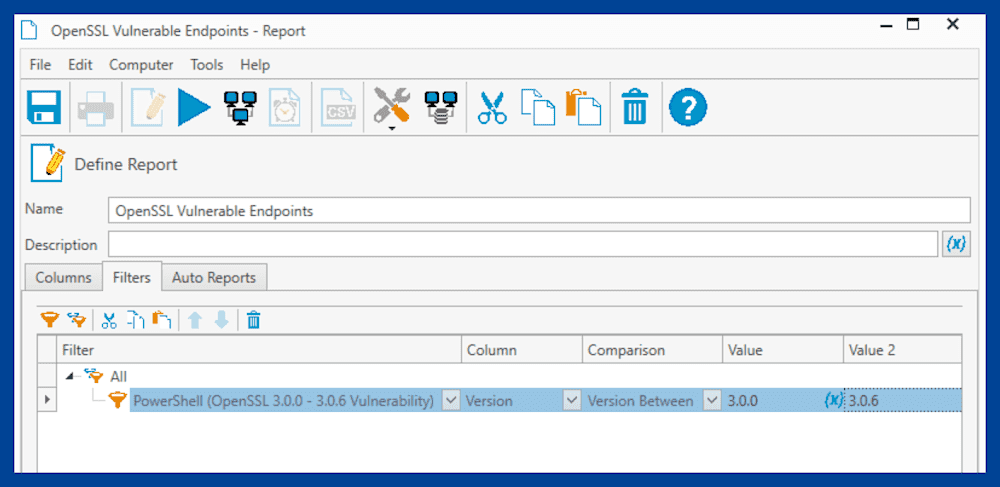
Task: Click the Define Report pencil toolbar icon
Action: pyautogui.click(x=148, y=107)
